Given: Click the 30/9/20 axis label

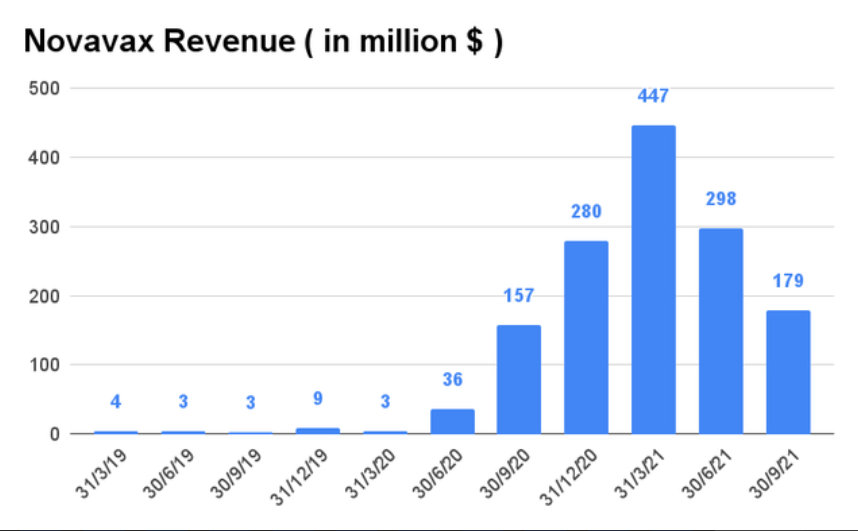Looking at the screenshot, I should click(505, 474).
